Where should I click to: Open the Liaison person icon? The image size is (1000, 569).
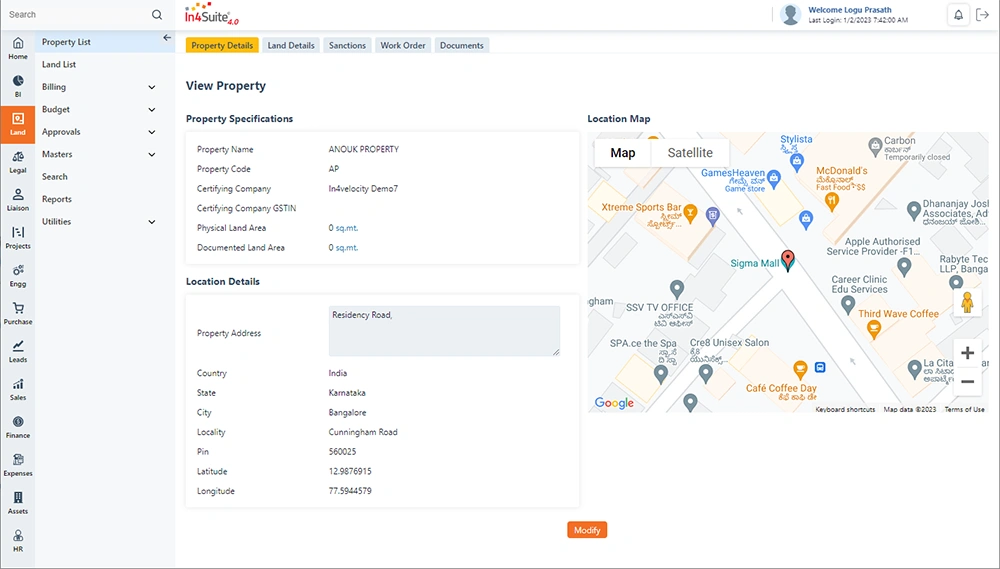(x=18, y=195)
